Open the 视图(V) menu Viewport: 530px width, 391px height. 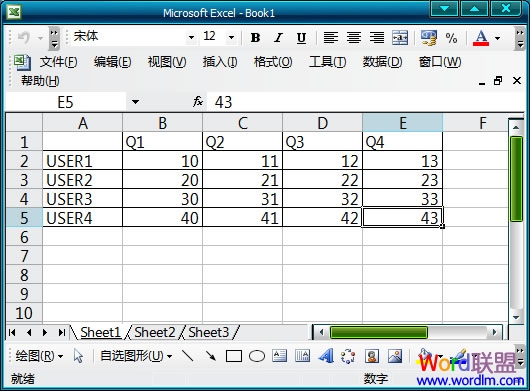167,62
